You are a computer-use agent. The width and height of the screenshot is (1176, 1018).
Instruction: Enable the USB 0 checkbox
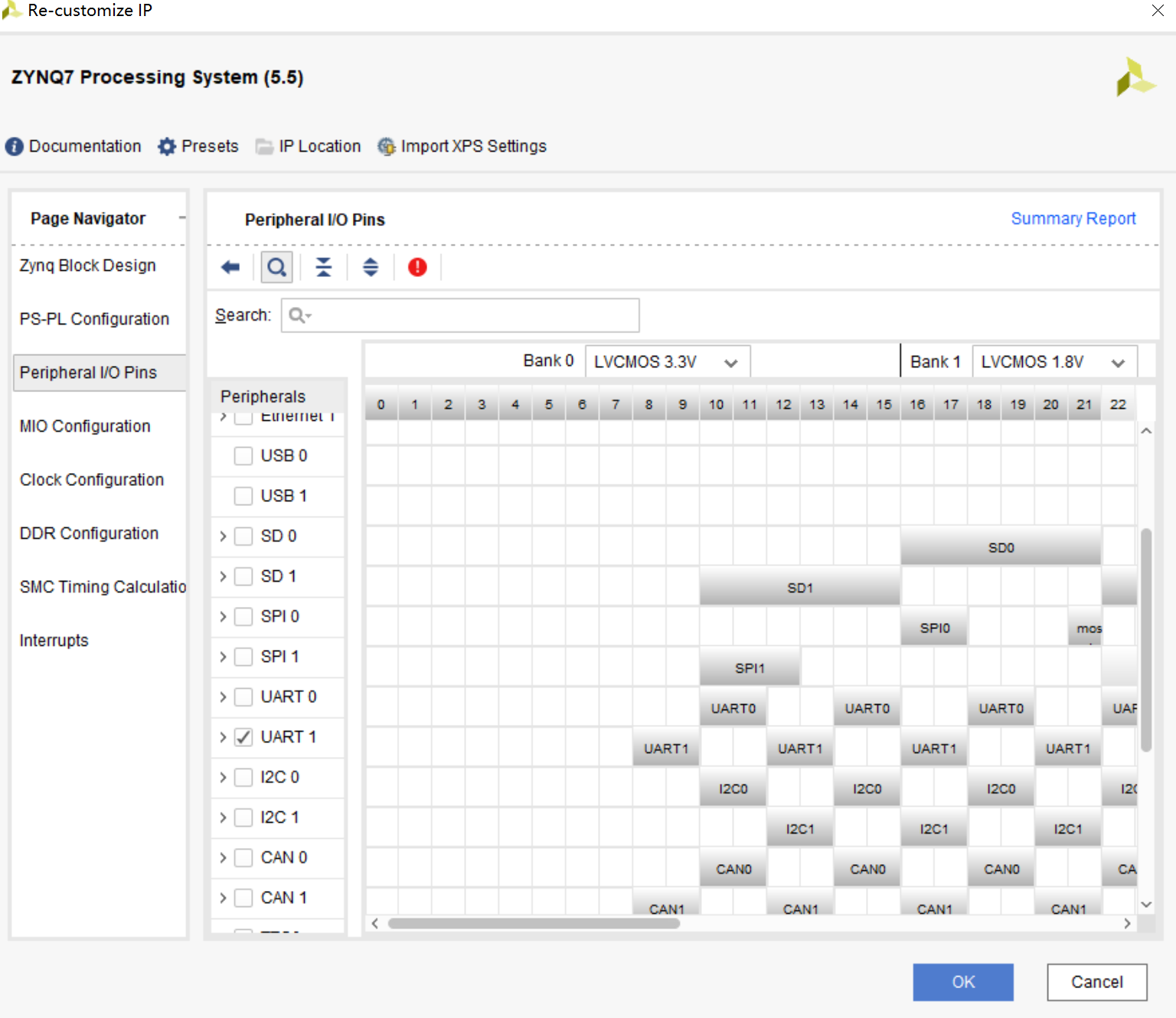pos(243,456)
